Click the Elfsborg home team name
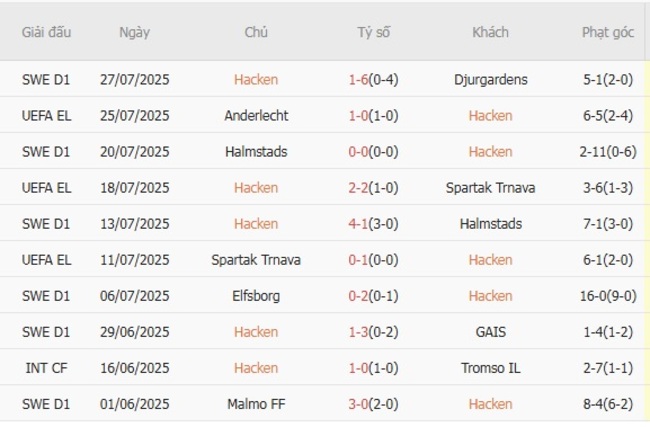The width and height of the screenshot is (650, 427). 256,296
